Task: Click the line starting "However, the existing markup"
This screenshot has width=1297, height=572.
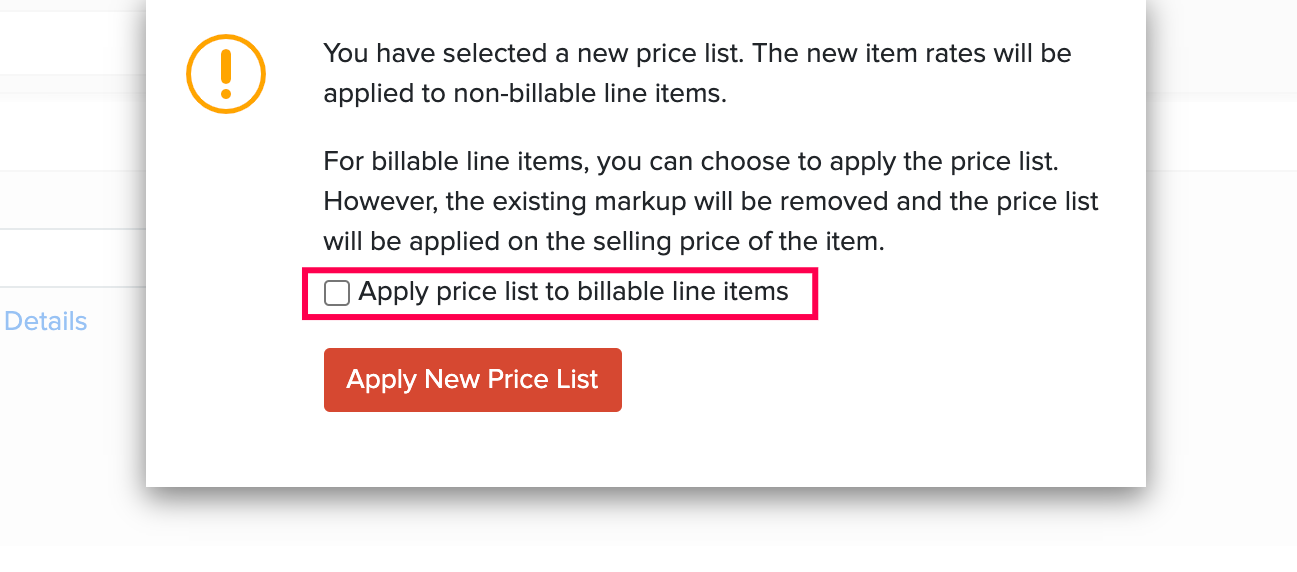Action: (710, 201)
